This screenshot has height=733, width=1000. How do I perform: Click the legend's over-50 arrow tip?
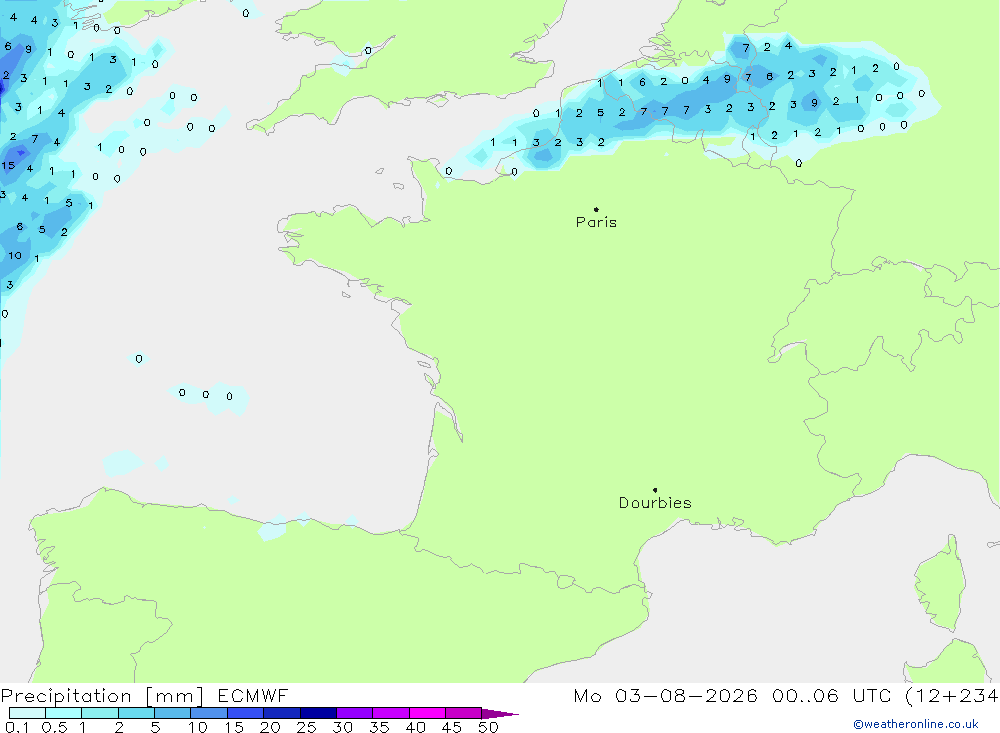[x=500, y=713]
